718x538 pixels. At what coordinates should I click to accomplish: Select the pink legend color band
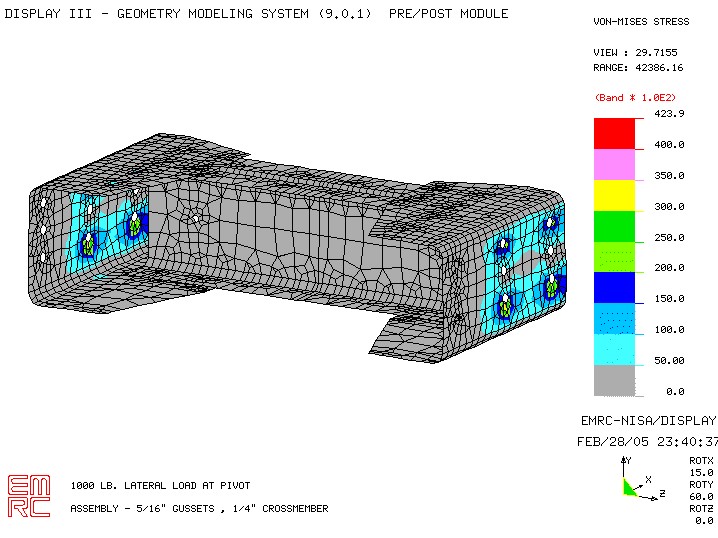click(x=614, y=164)
